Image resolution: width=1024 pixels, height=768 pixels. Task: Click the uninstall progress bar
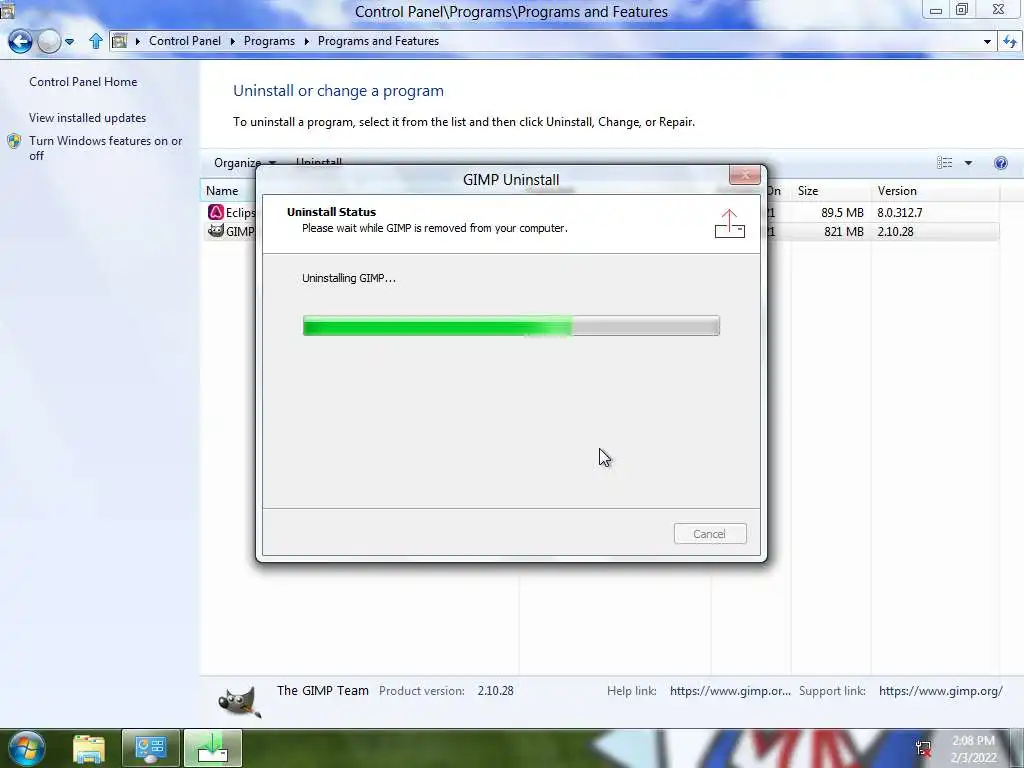click(x=511, y=325)
